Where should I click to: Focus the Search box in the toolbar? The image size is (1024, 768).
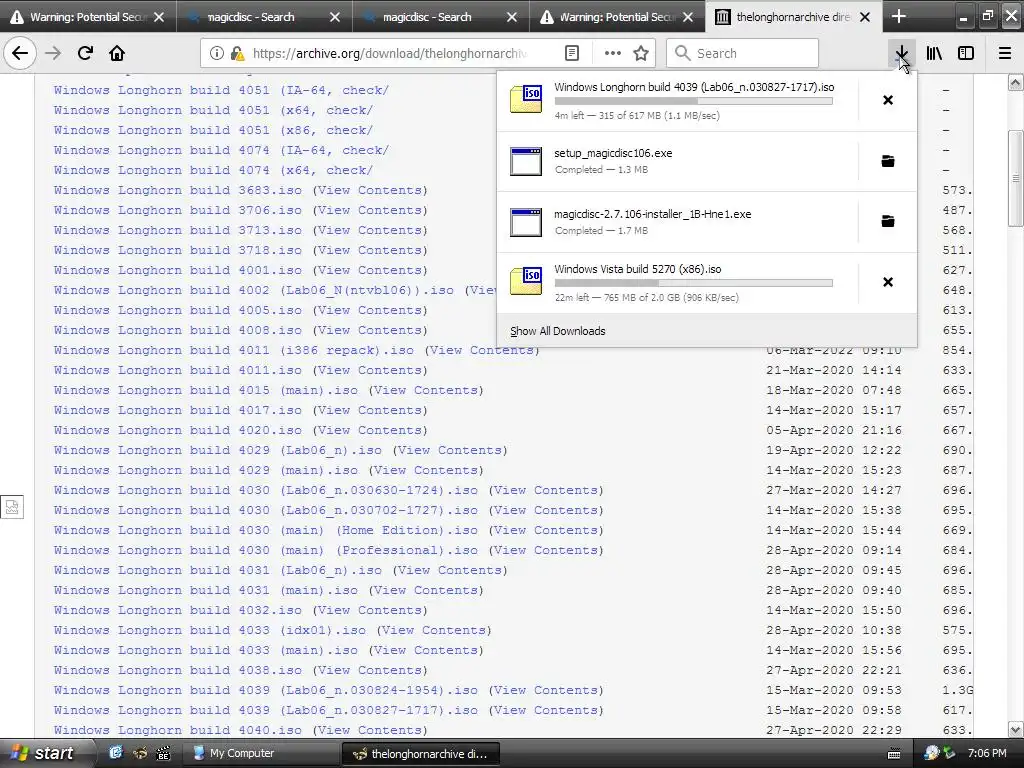coord(742,54)
